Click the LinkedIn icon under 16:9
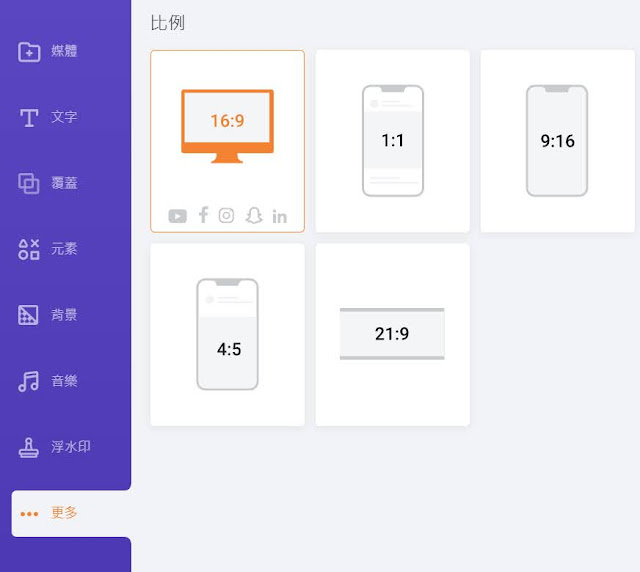Screen dimensions: 640x572 click(280, 216)
